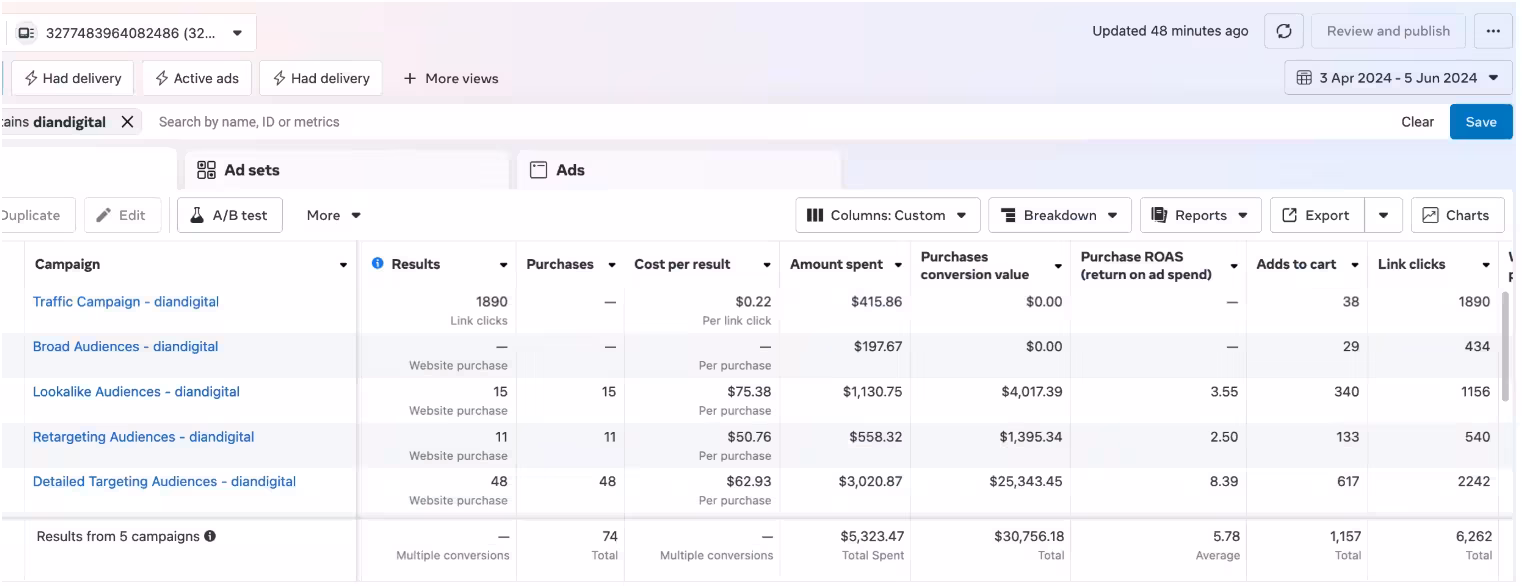Click the Export button
The image size is (1522, 586).
(x=1318, y=215)
